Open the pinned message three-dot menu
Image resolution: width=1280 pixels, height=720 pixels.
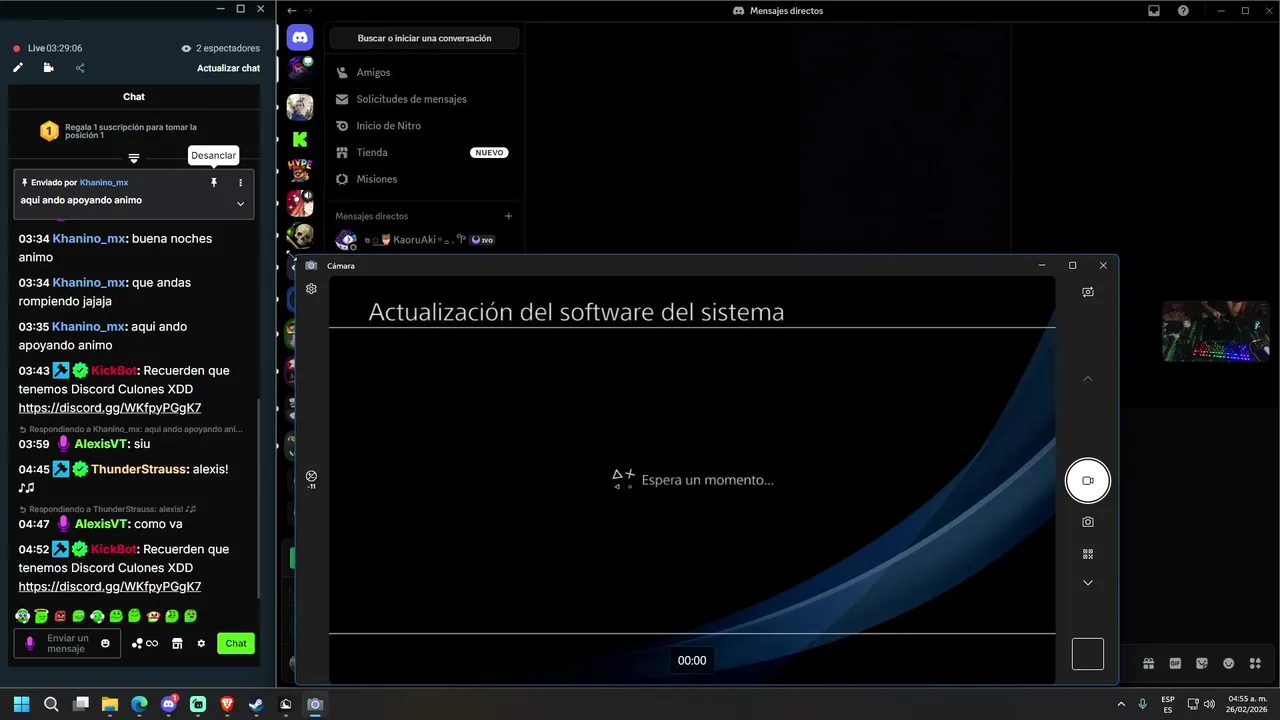pyautogui.click(x=240, y=183)
